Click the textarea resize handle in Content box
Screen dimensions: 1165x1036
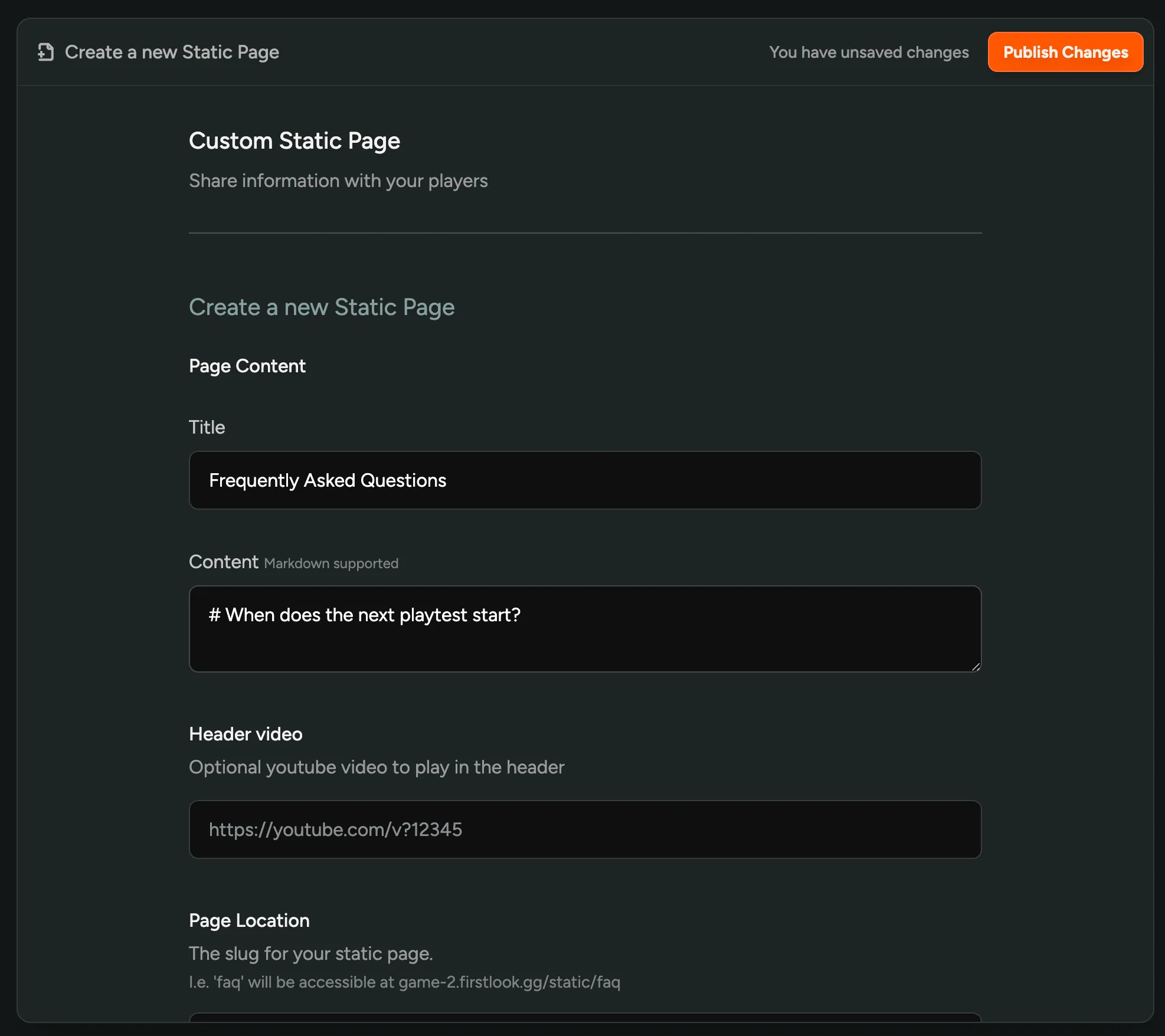click(976, 667)
